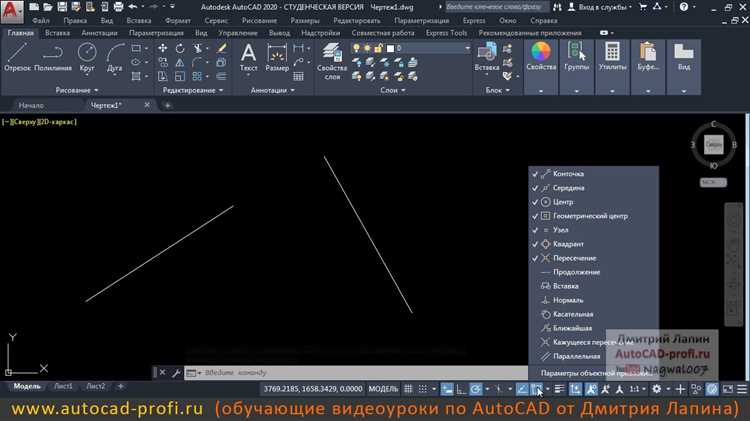Open the Файл menu
The width and height of the screenshot is (750, 421).
[x=41, y=21]
